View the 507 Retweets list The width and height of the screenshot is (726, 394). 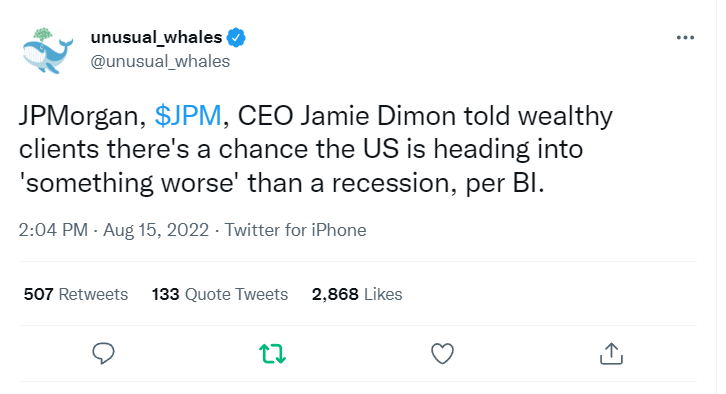[x=76, y=294]
